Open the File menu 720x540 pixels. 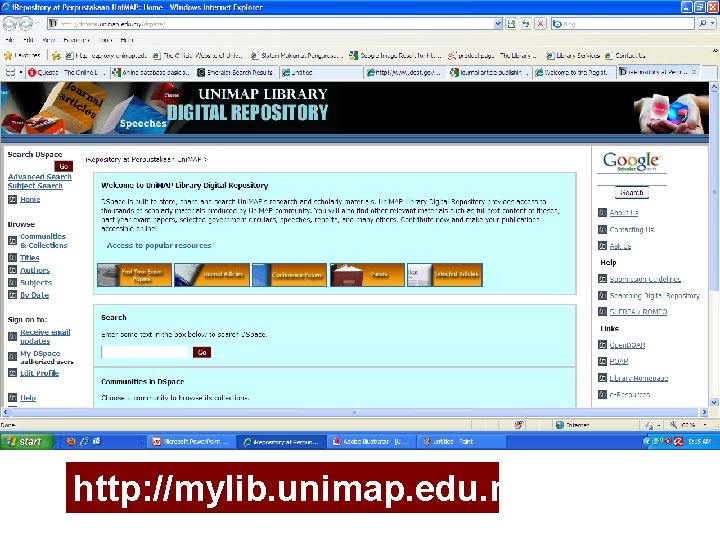pyautogui.click(x=10, y=40)
